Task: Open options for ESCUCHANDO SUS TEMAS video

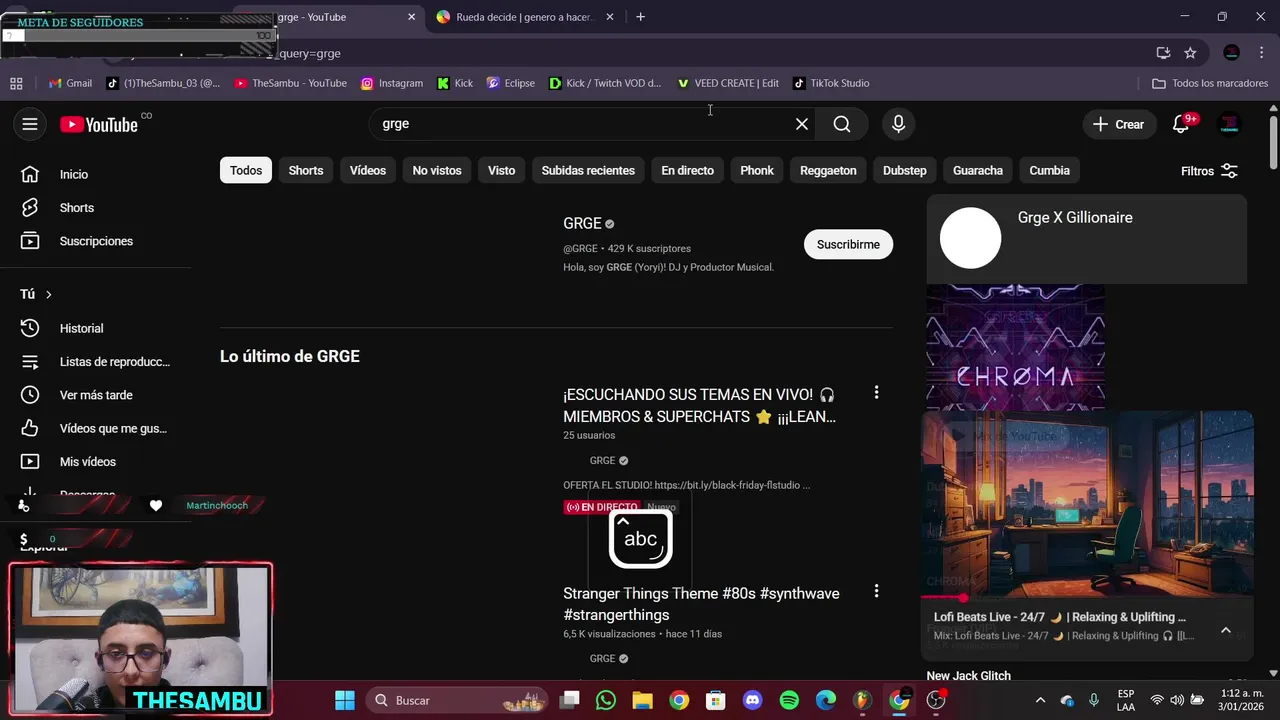Action: coord(876,393)
